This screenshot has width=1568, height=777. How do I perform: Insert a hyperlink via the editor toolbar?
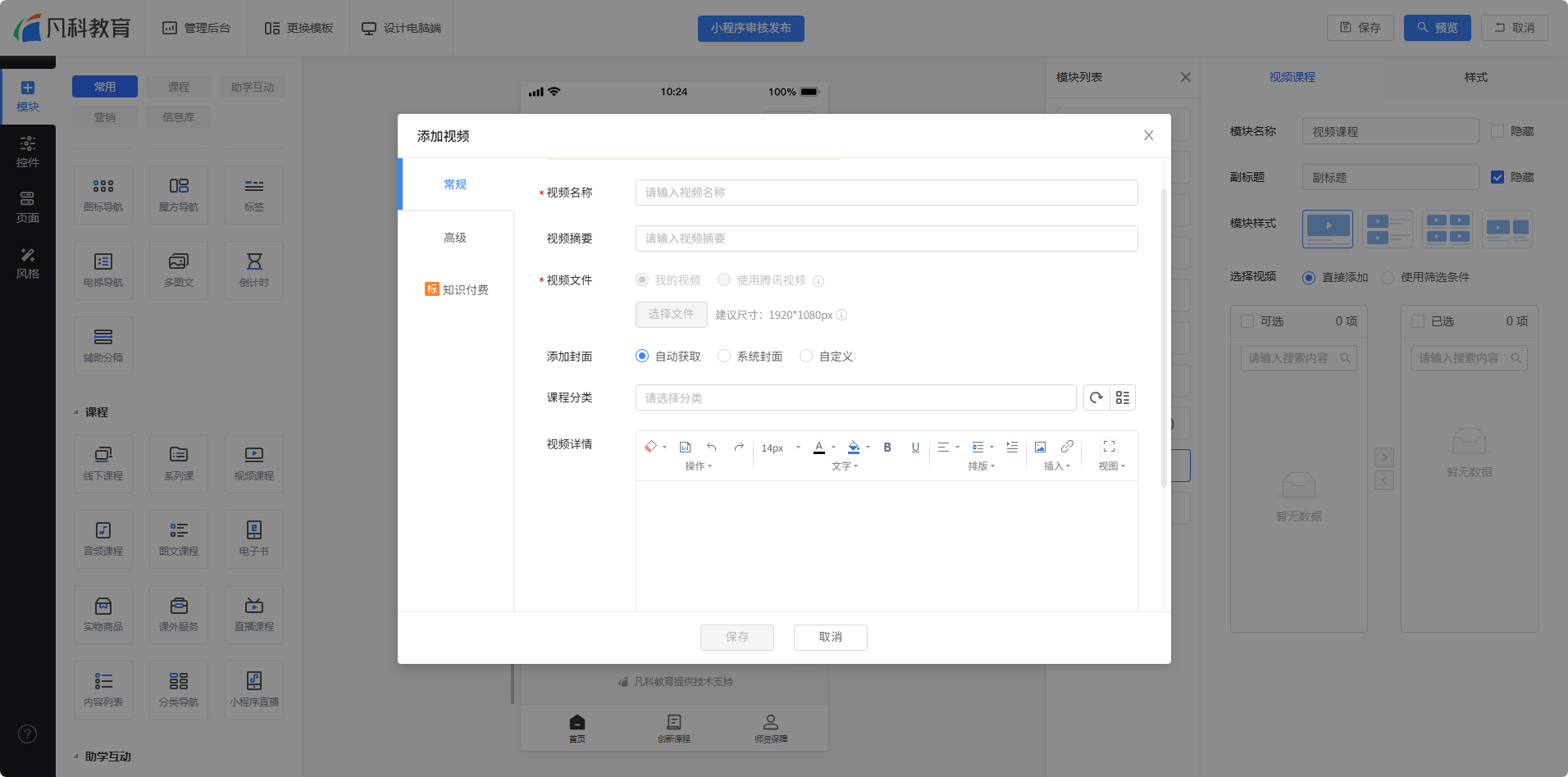point(1067,447)
